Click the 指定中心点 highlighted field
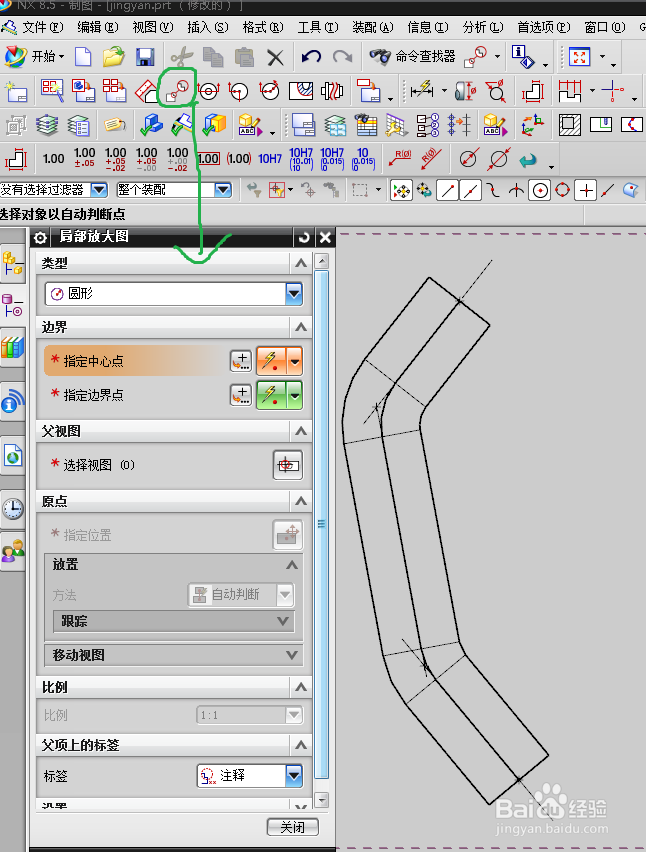646x852 pixels. [134, 361]
